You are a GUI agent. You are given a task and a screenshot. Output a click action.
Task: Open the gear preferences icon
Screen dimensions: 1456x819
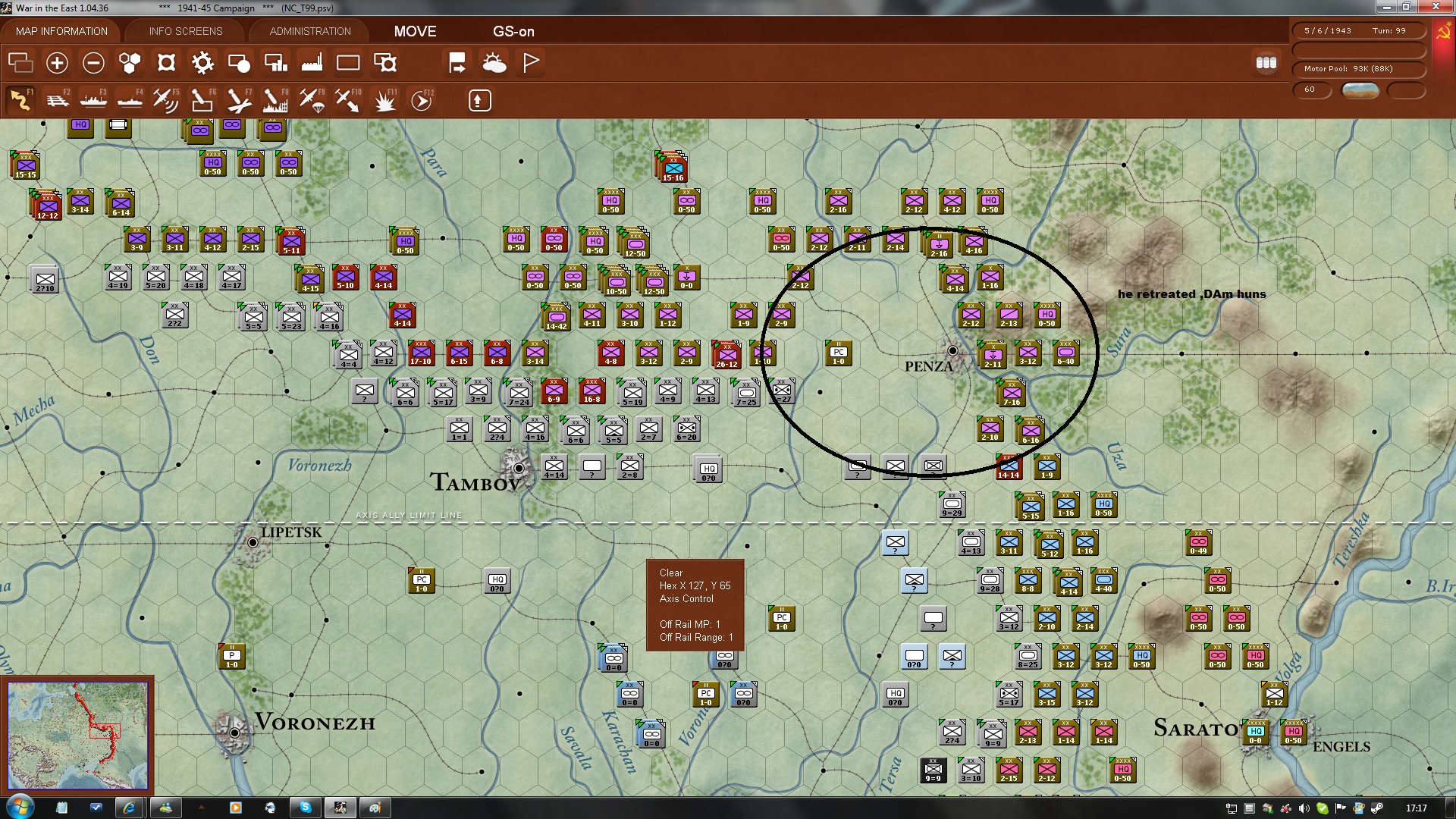pyautogui.click(x=202, y=63)
